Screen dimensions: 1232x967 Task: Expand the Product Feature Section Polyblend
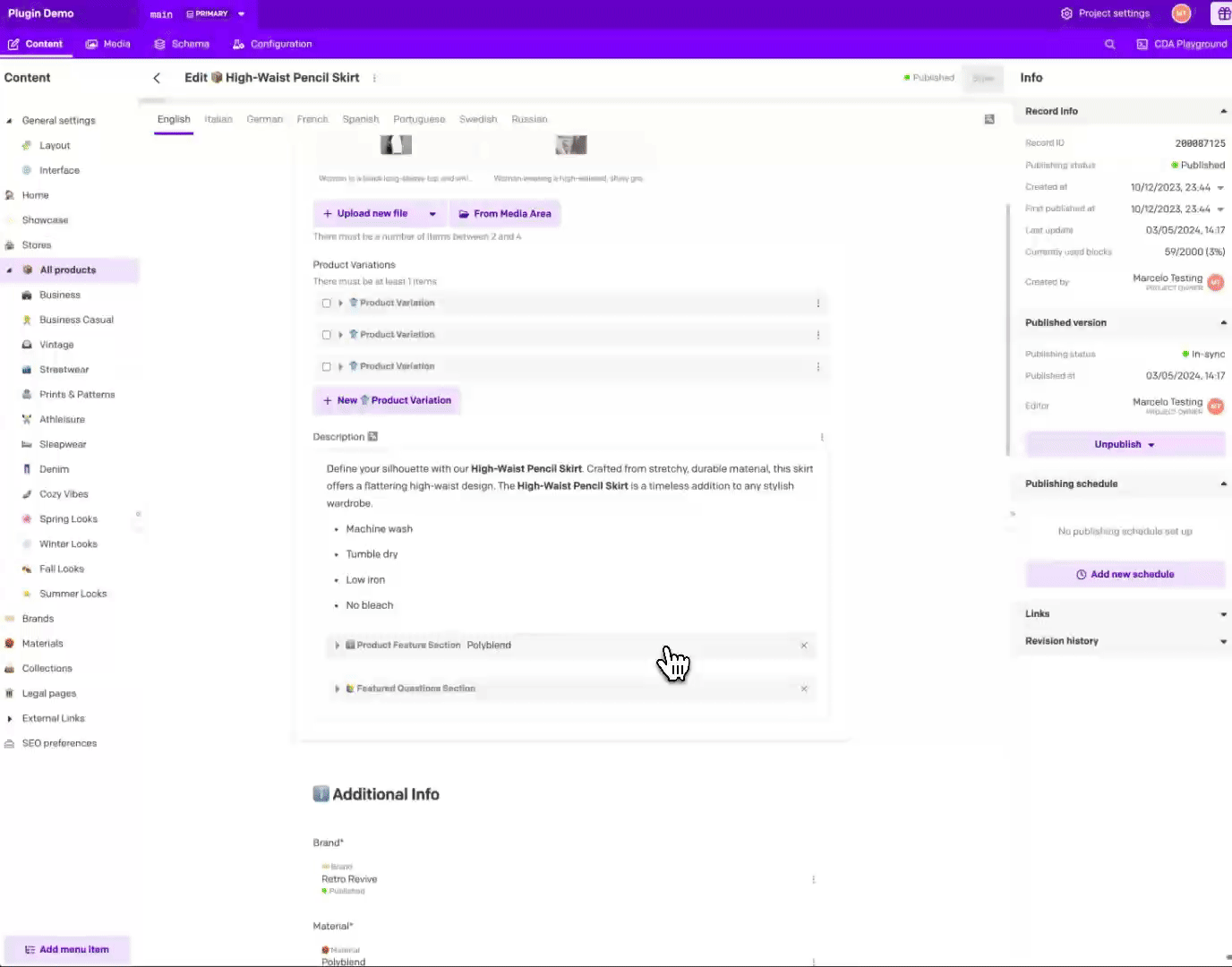pyautogui.click(x=338, y=645)
